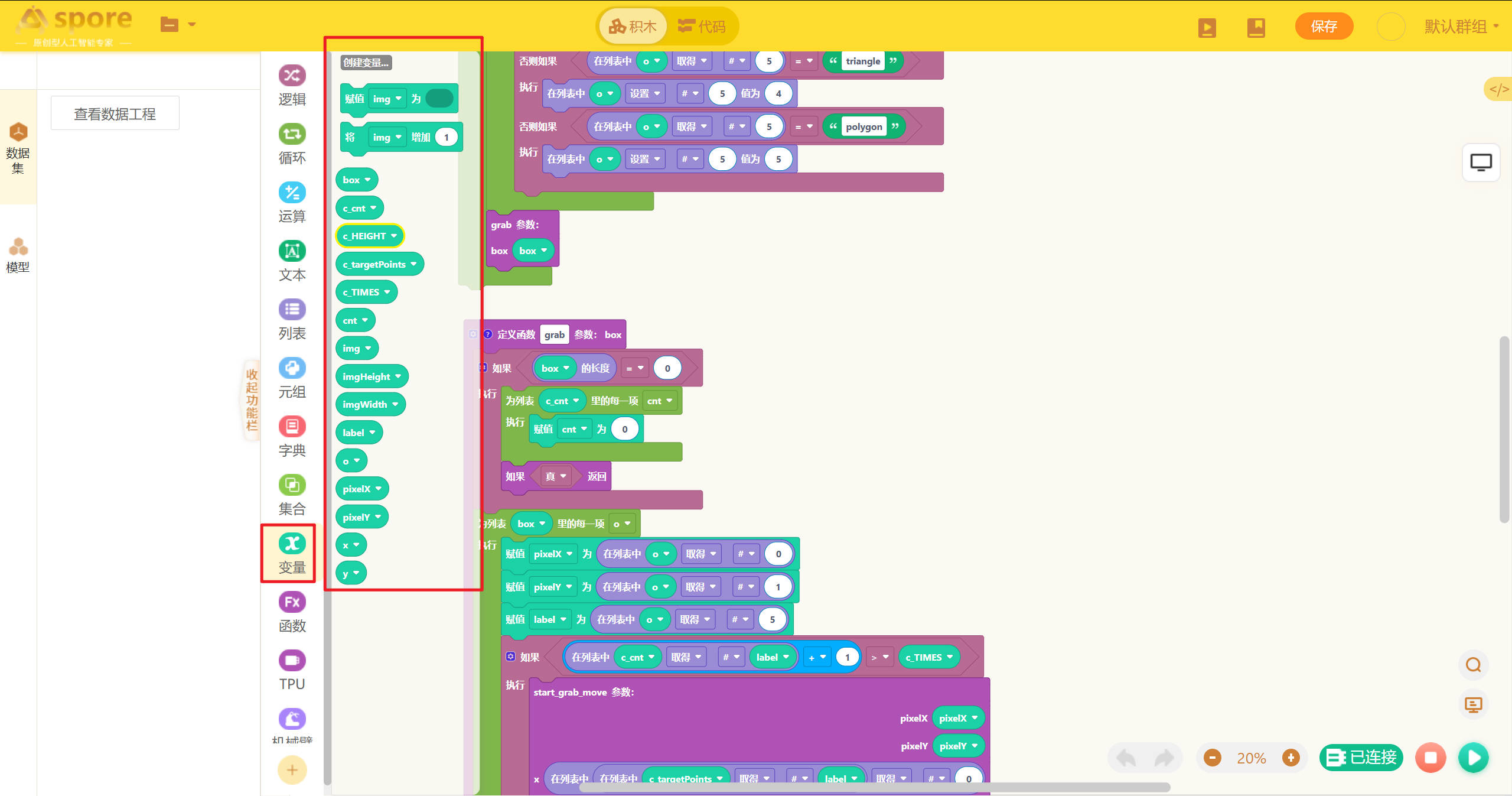The image size is (1512, 796).
Task: Switch to the 数据集 dataset tab
Action: tap(18, 148)
